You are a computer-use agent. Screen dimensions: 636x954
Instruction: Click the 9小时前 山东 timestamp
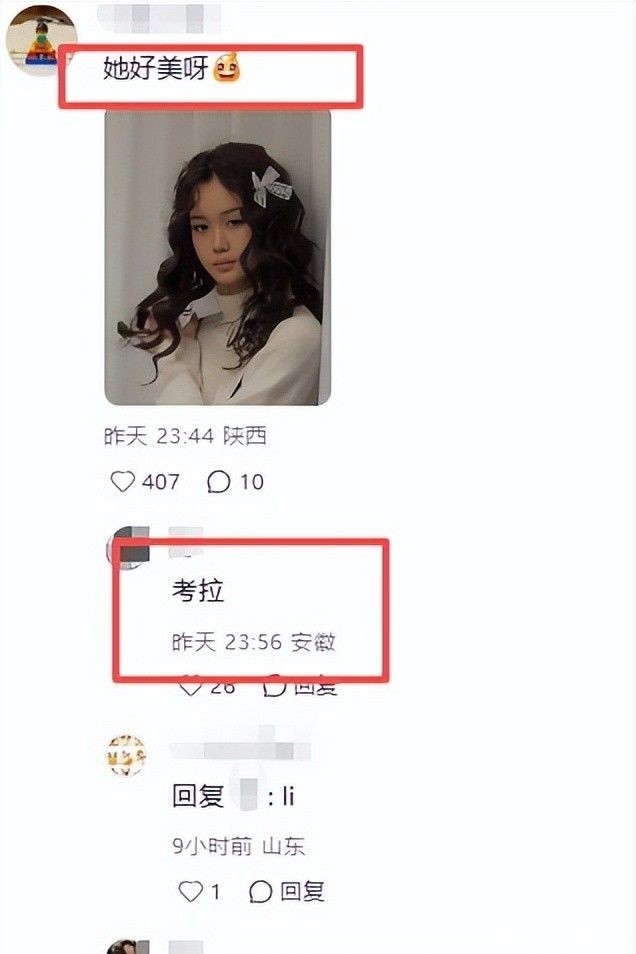(238, 846)
